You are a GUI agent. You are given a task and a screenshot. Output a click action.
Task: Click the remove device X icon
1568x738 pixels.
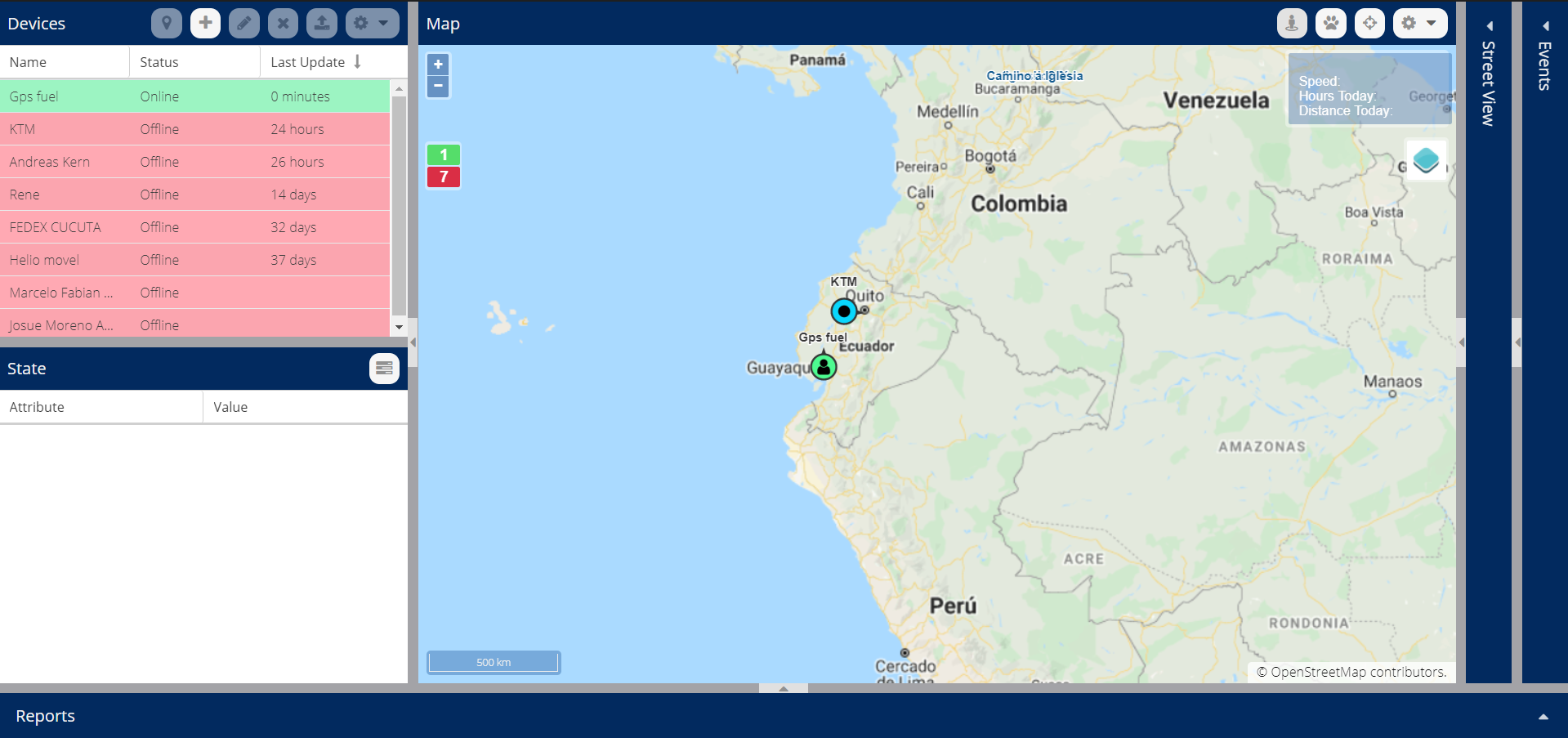pyautogui.click(x=283, y=23)
